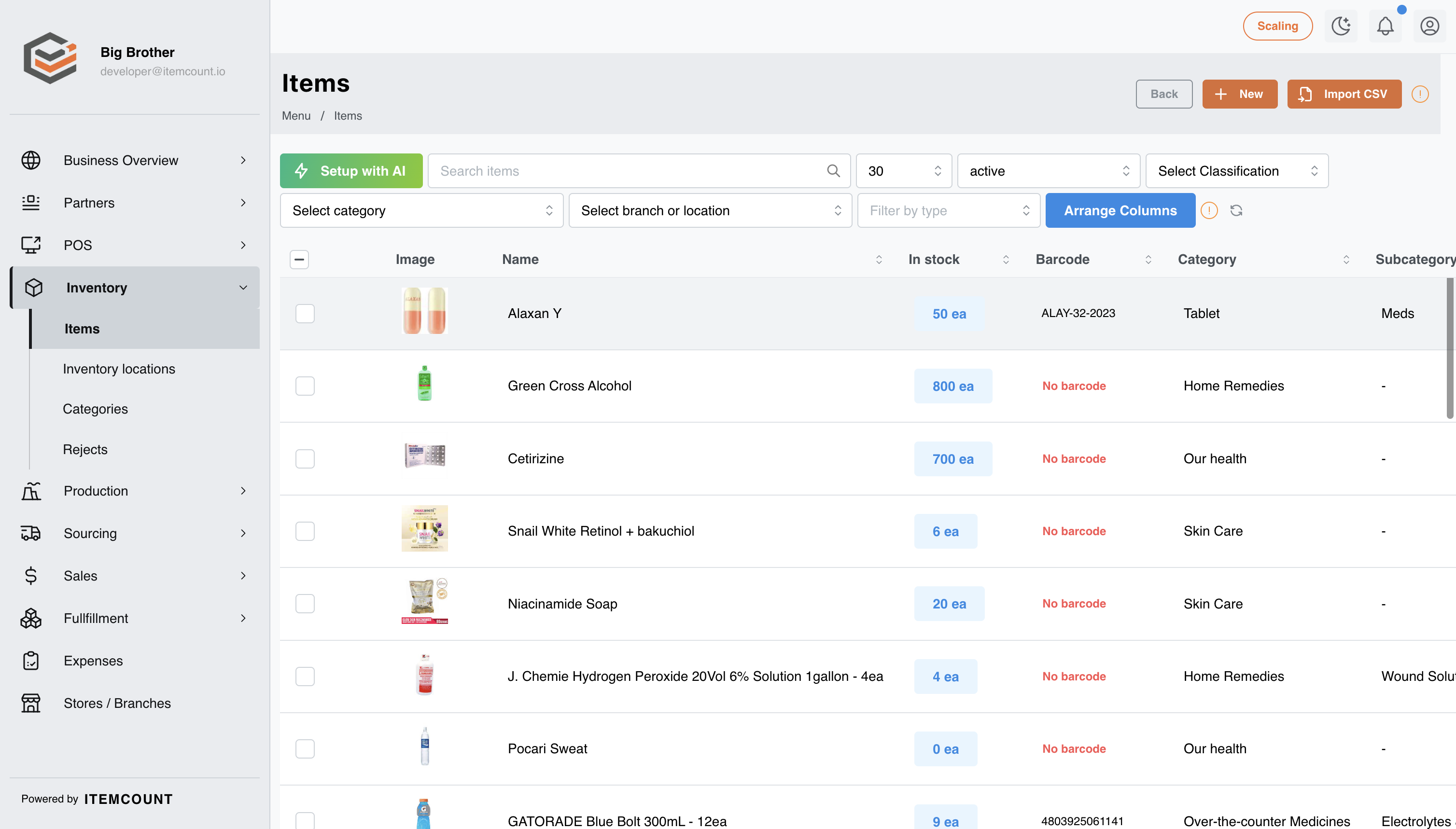Expand the Partners menu
The width and height of the screenshot is (1456, 829).
[x=135, y=203]
